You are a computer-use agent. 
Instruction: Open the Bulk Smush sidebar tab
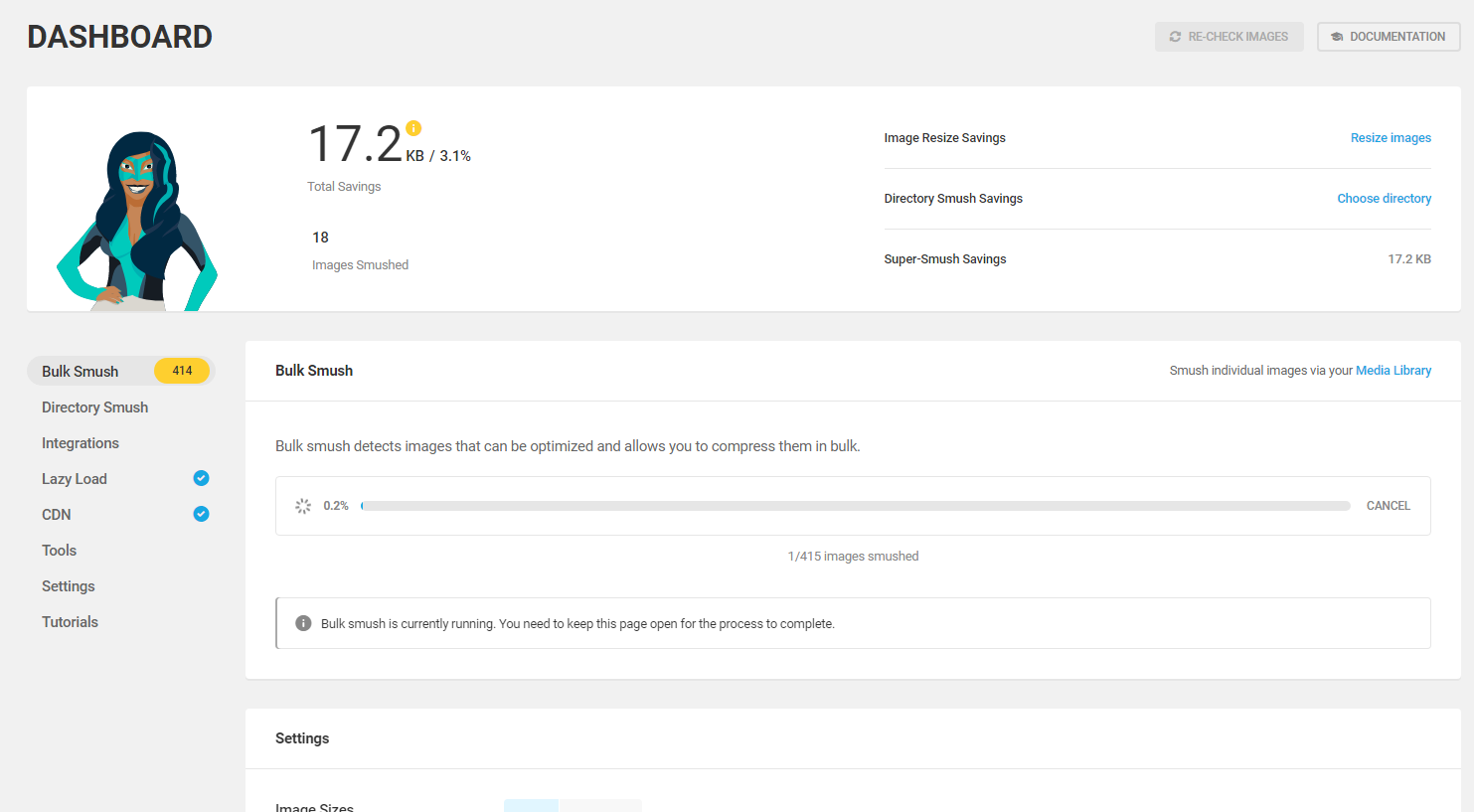click(81, 372)
